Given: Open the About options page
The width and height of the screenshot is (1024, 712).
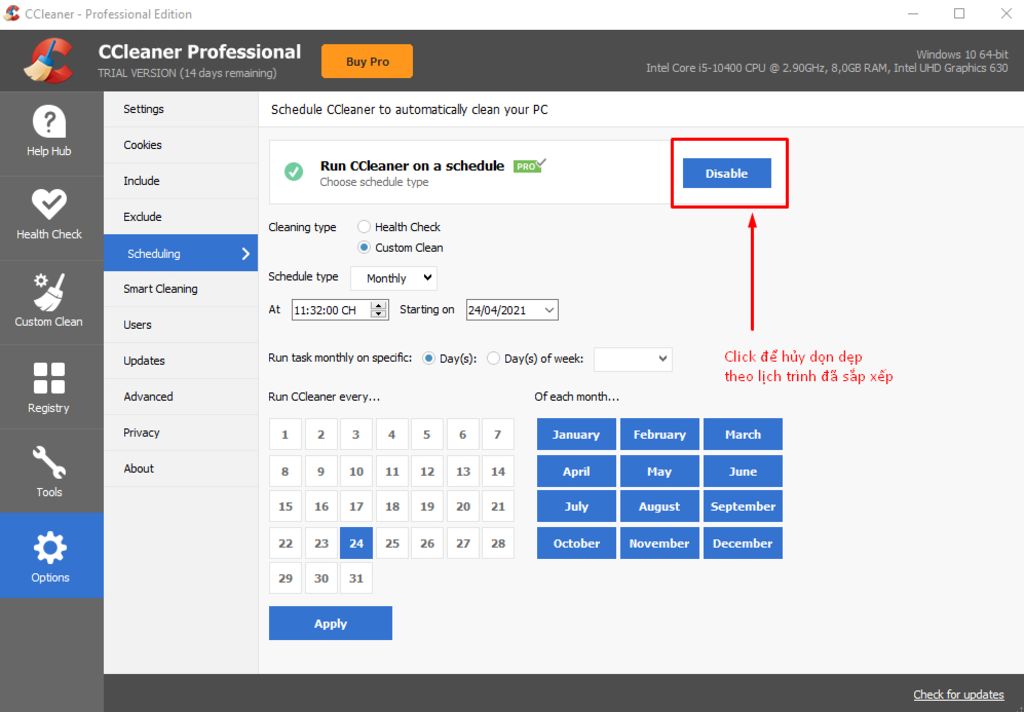Looking at the screenshot, I should (181, 468).
